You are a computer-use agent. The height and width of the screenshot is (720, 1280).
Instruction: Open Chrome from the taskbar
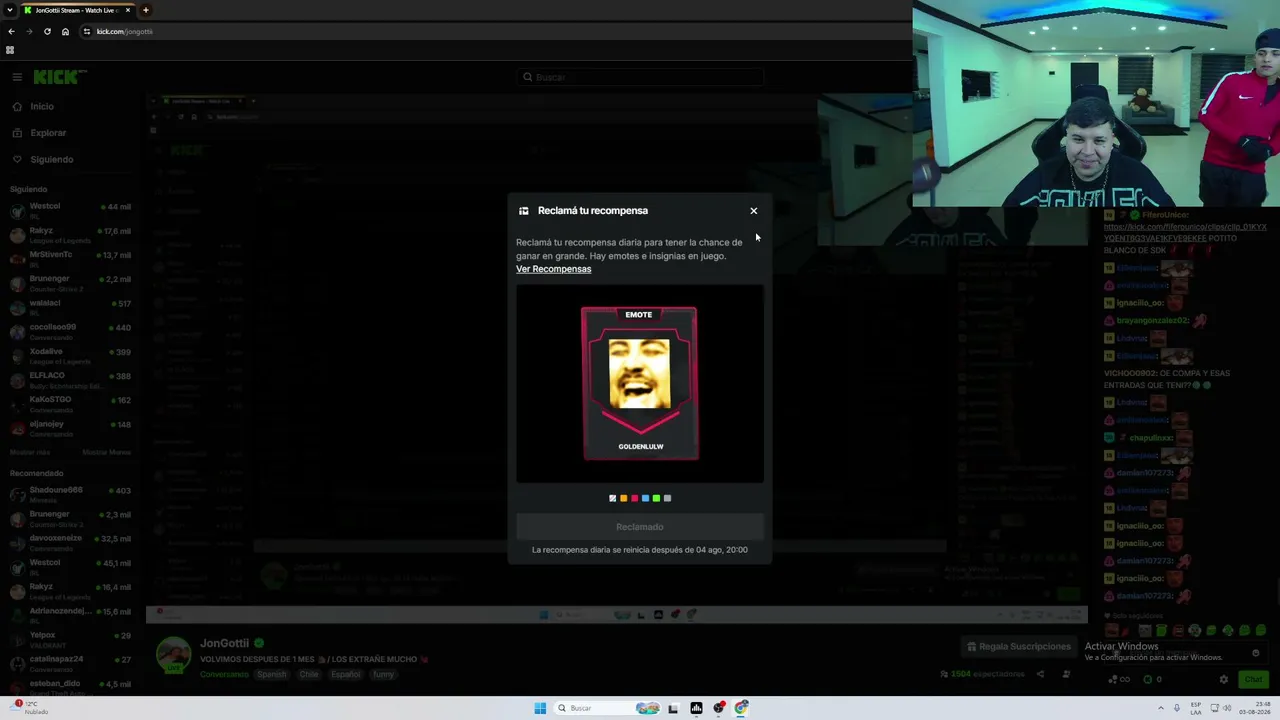point(741,708)
